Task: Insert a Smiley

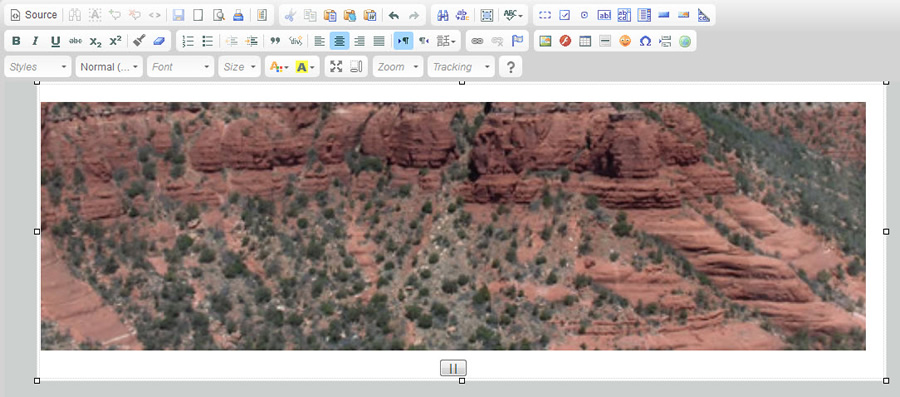Action: tap(625, 41)
